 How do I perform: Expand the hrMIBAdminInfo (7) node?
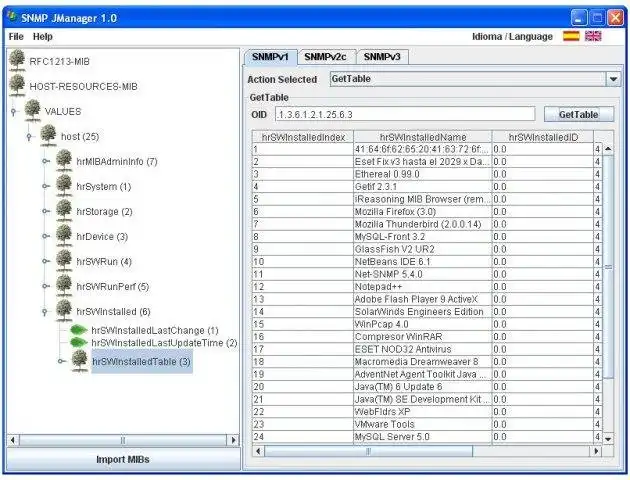pos(46,161)
